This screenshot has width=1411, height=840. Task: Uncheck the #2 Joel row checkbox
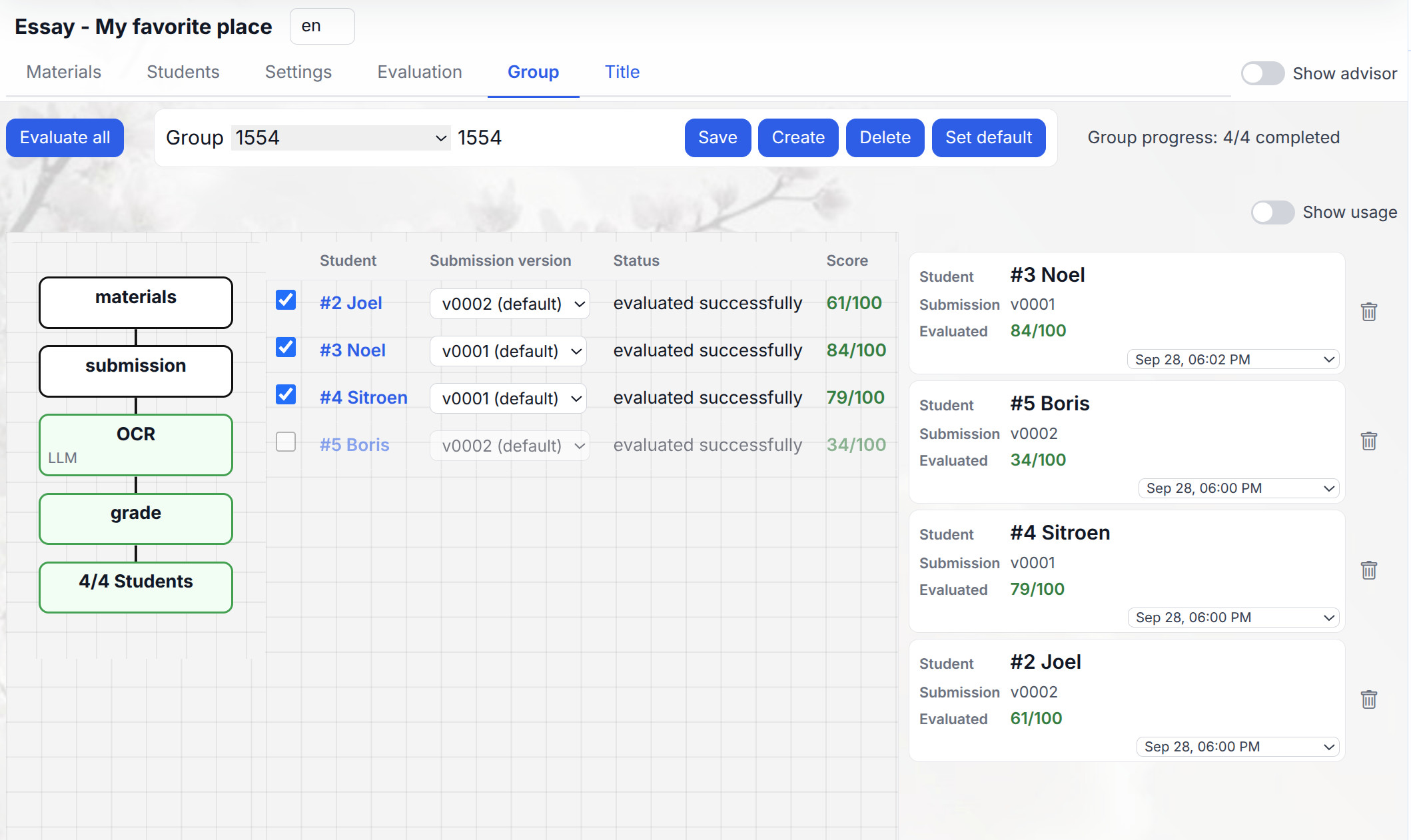point(286,300)
